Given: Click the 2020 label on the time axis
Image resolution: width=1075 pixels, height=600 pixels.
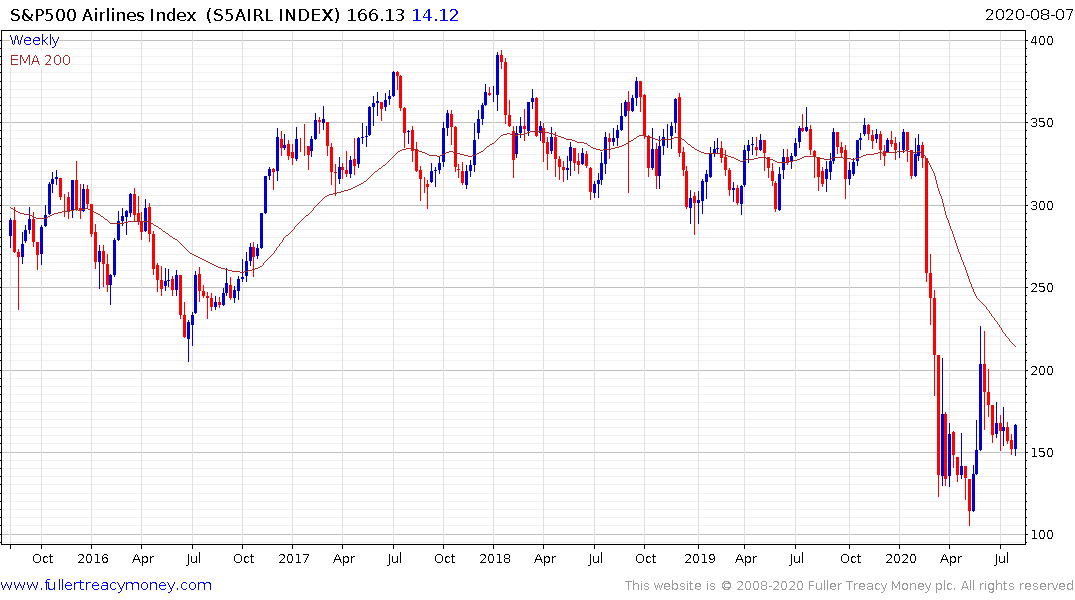Looking at the screenshot, I should click(x=901, y=558).
